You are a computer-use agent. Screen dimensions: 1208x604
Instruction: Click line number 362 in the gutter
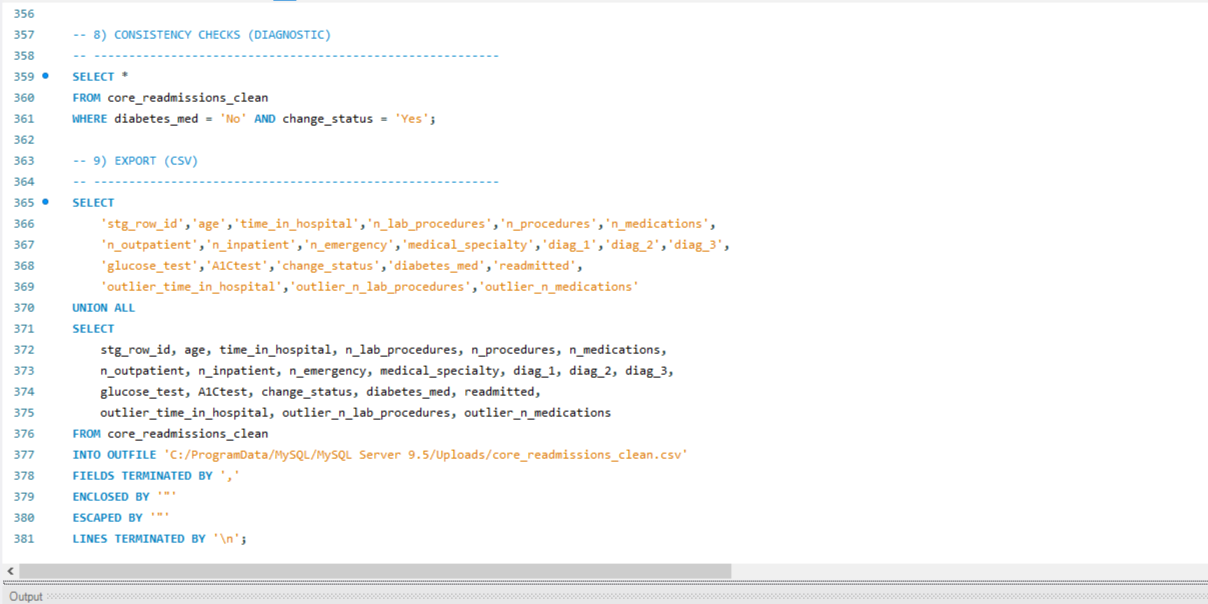click(24, 139)
